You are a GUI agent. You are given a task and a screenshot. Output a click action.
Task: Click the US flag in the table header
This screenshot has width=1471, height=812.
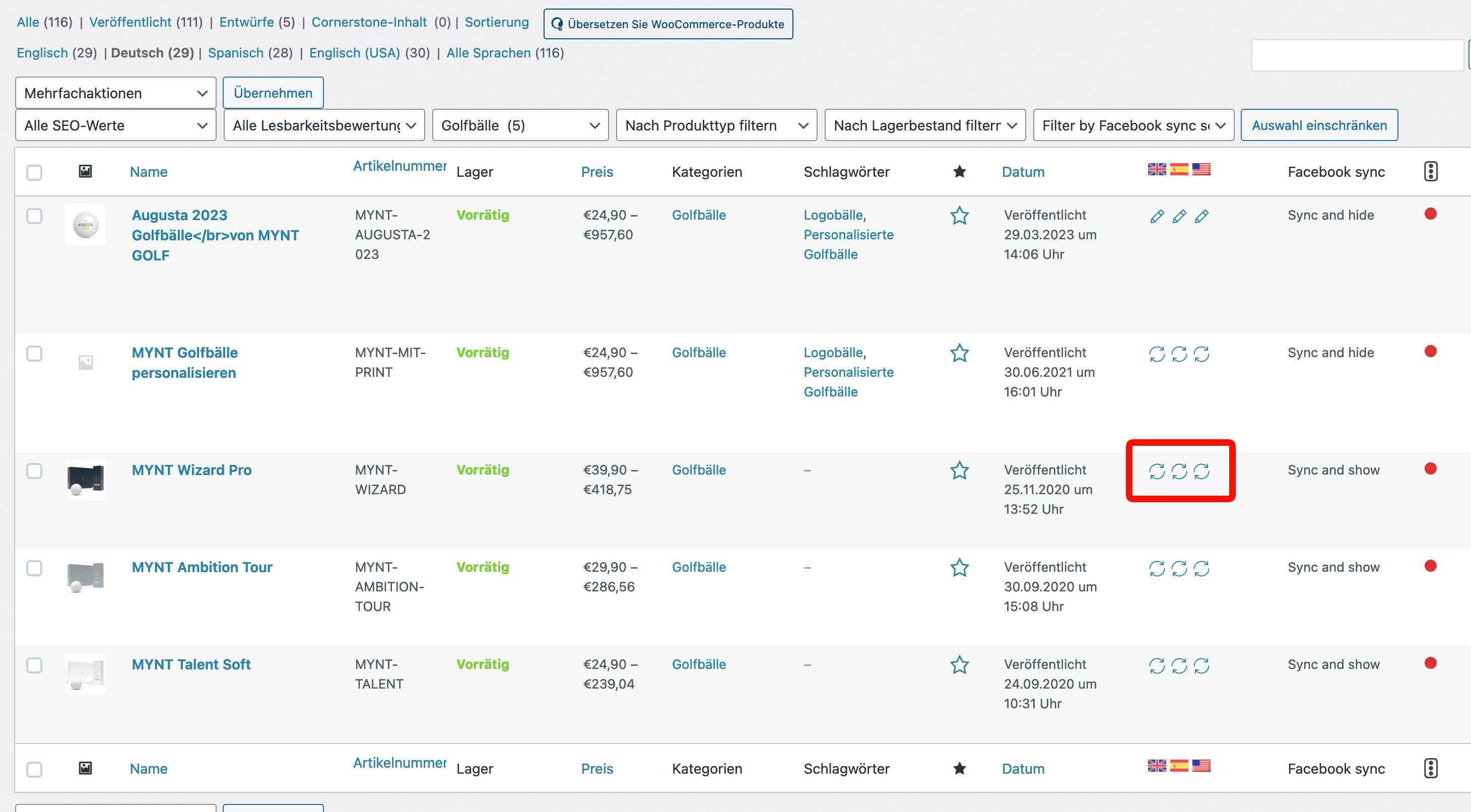(x=1201, y=169)
